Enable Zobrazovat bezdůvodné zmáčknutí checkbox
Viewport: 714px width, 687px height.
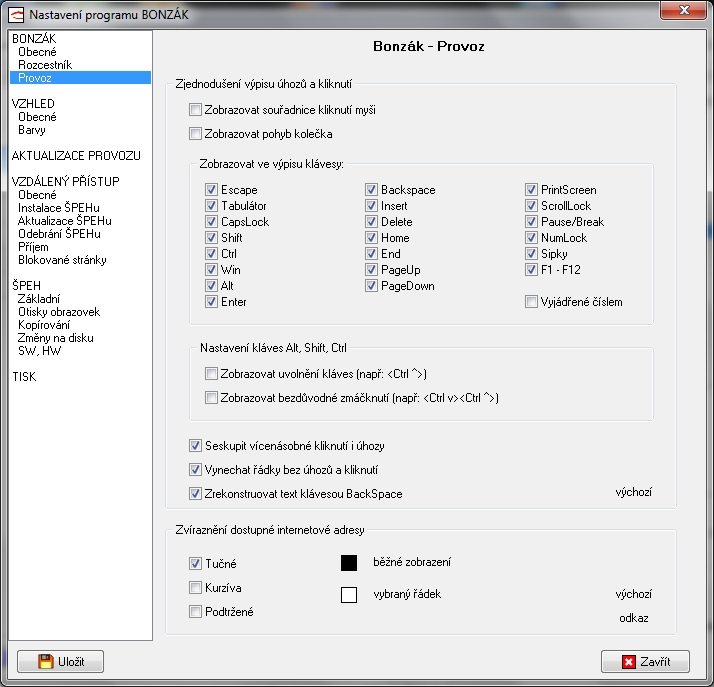pos(211,398)
